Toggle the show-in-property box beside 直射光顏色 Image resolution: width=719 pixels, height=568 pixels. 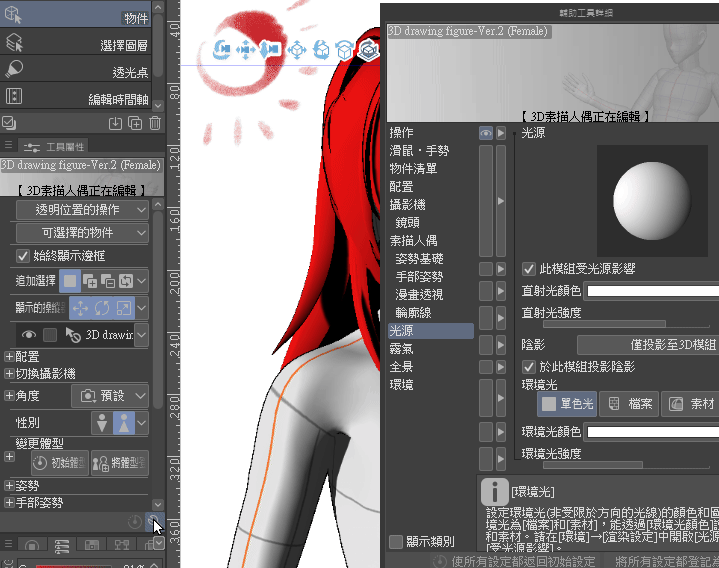486,291
